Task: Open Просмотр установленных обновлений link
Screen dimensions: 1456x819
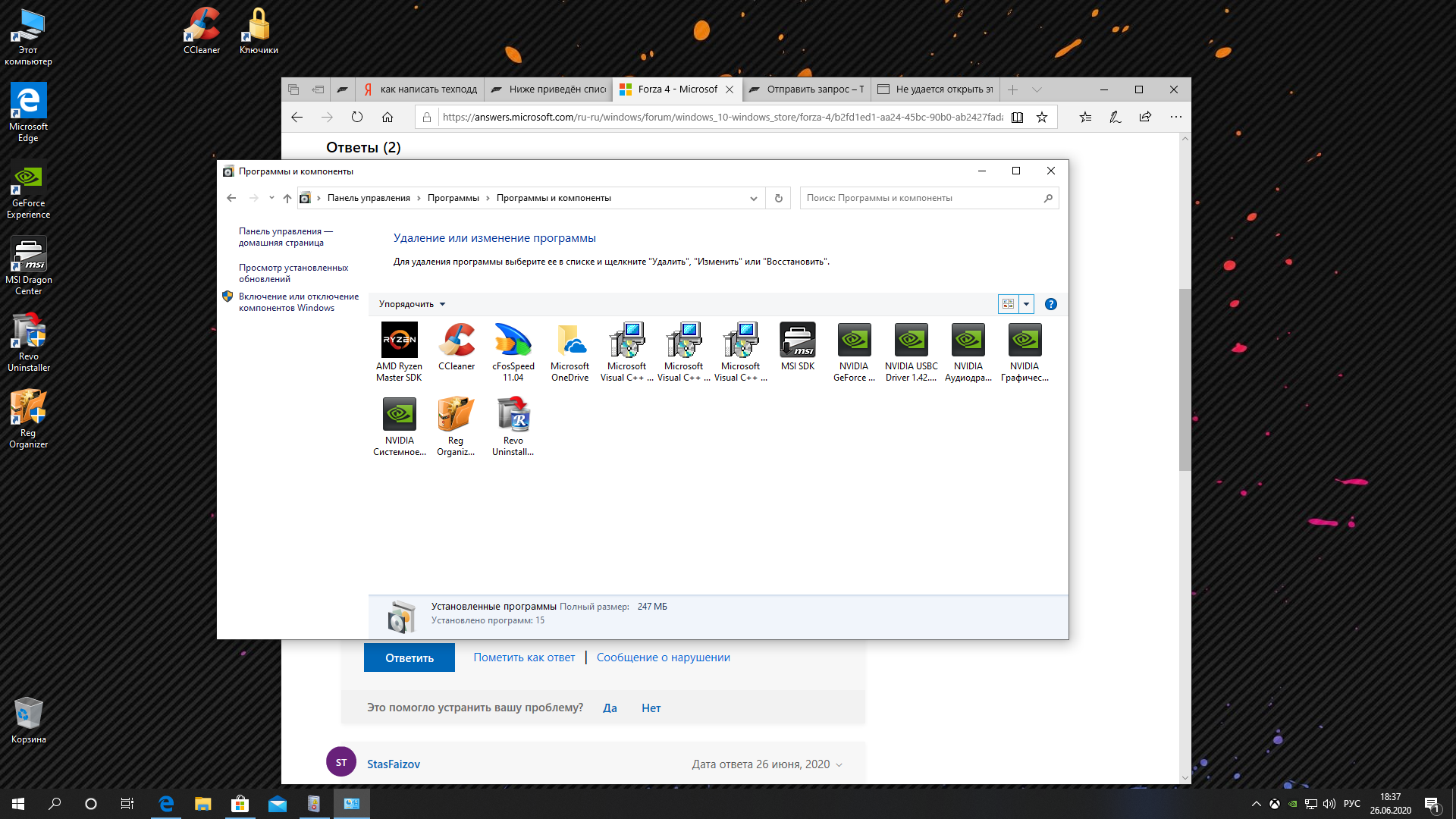Action: [293, 273]
